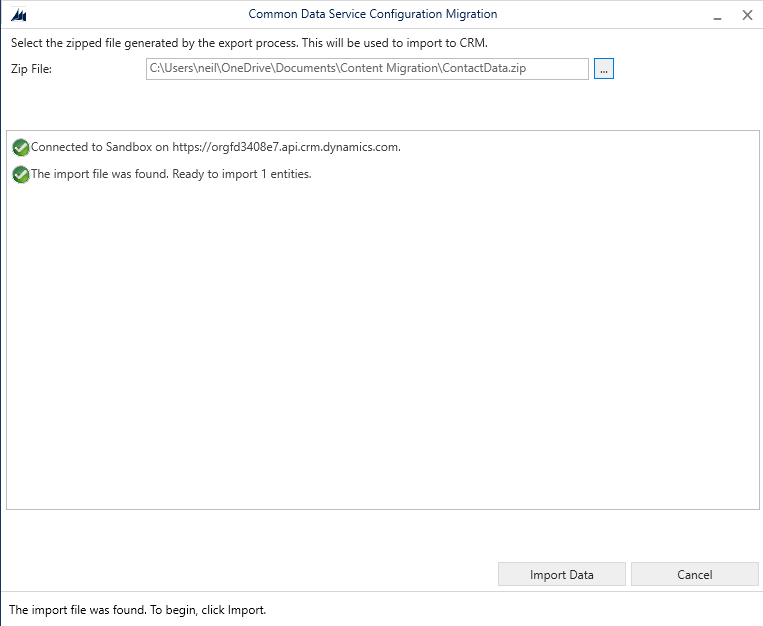Close the Configuration Migration window
This screenshot has height=626, width=763.
tap(747, 15)
